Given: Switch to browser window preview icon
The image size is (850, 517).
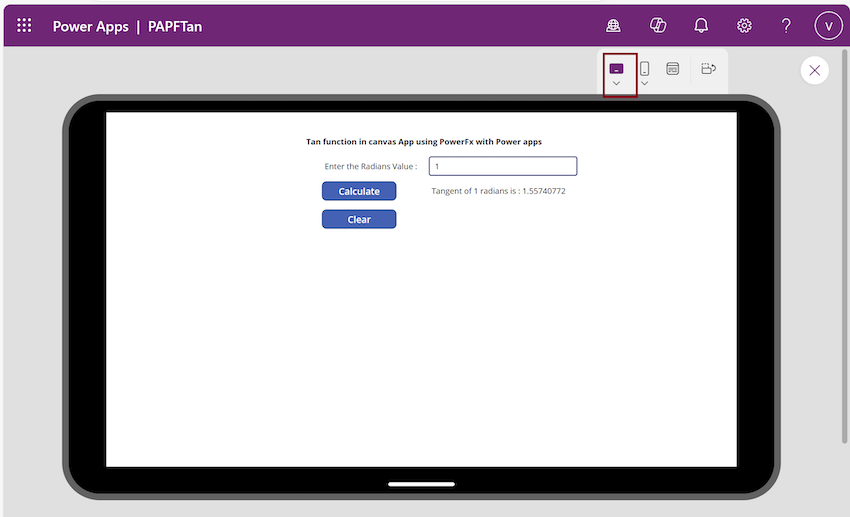Looking at the screenshot, I should point(673,69).
